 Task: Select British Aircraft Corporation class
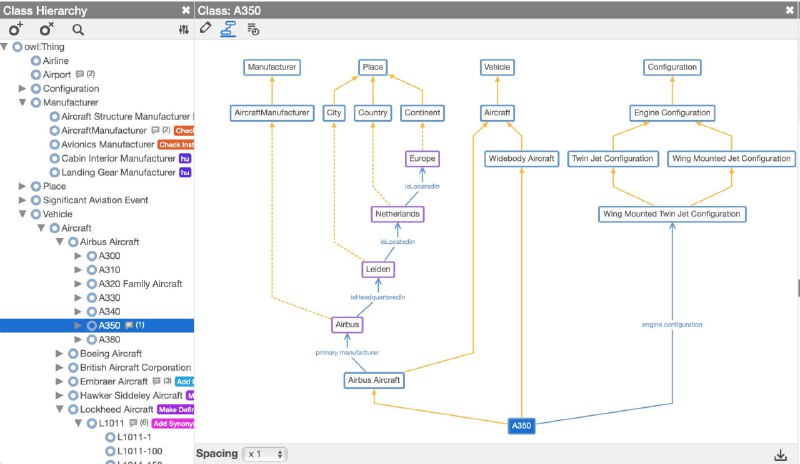point(135,368)
